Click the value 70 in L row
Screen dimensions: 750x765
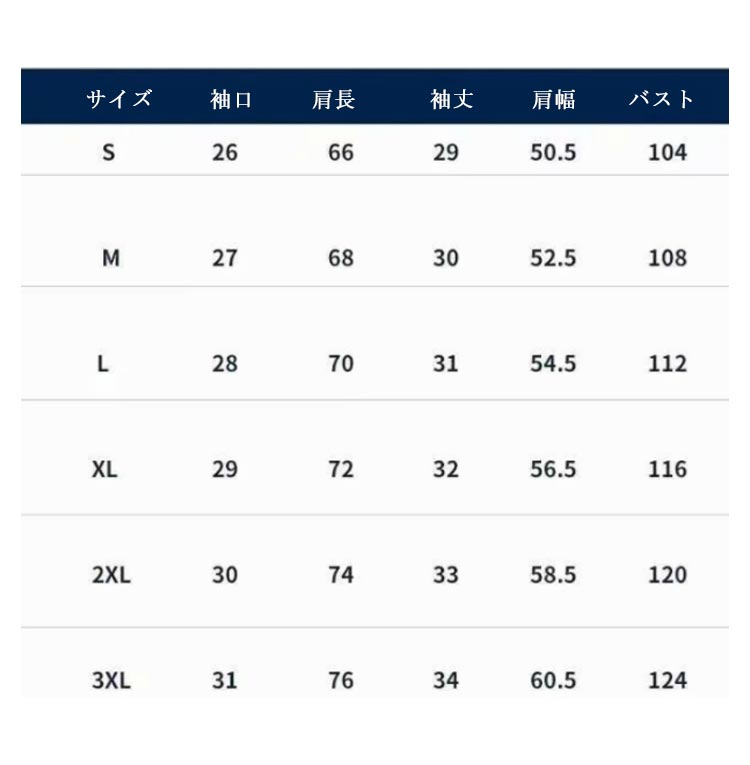(341, 364)
